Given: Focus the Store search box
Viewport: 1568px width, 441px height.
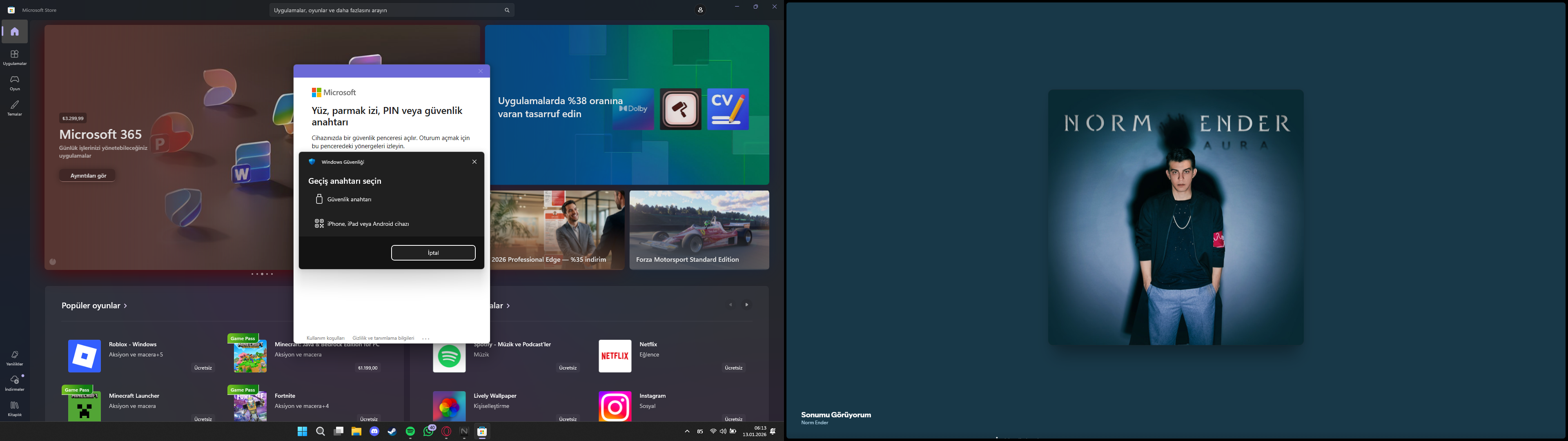Looking at the screenshot, I should [392, 10].
